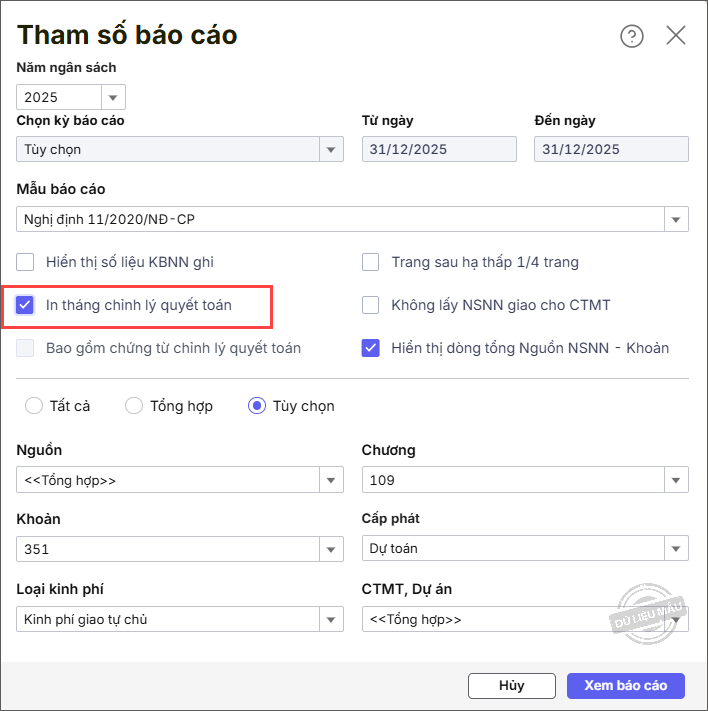Open the Nguồn dropdown arrow

(x=331, y=480)
